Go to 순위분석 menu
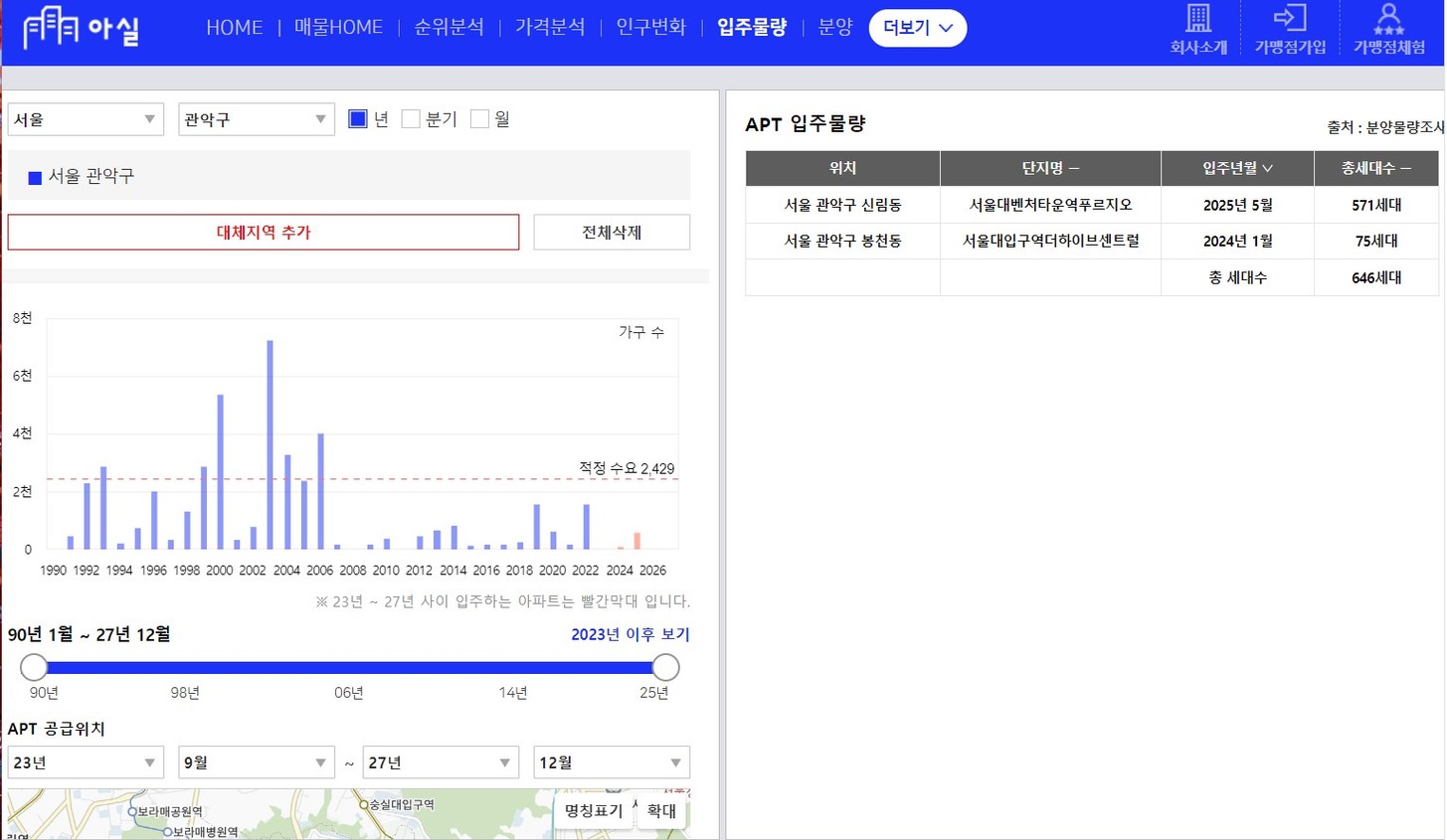1447x840 pixels. pos(449,28)
